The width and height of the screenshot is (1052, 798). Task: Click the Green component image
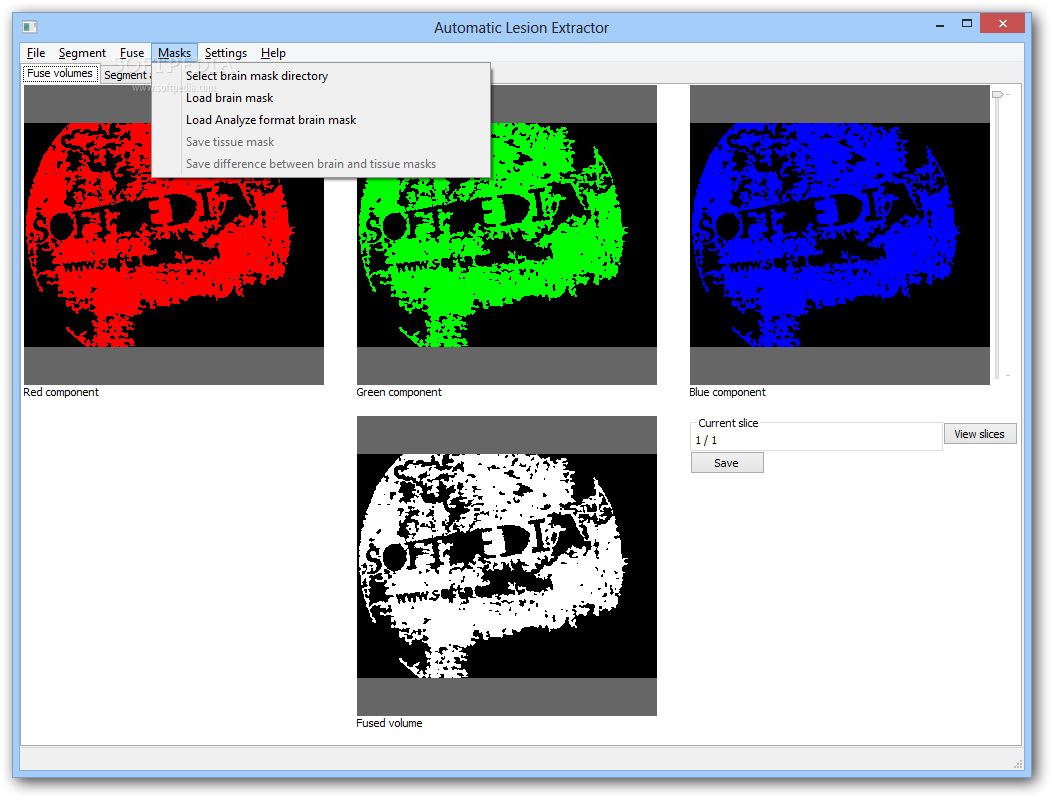(x=507, y=235)
